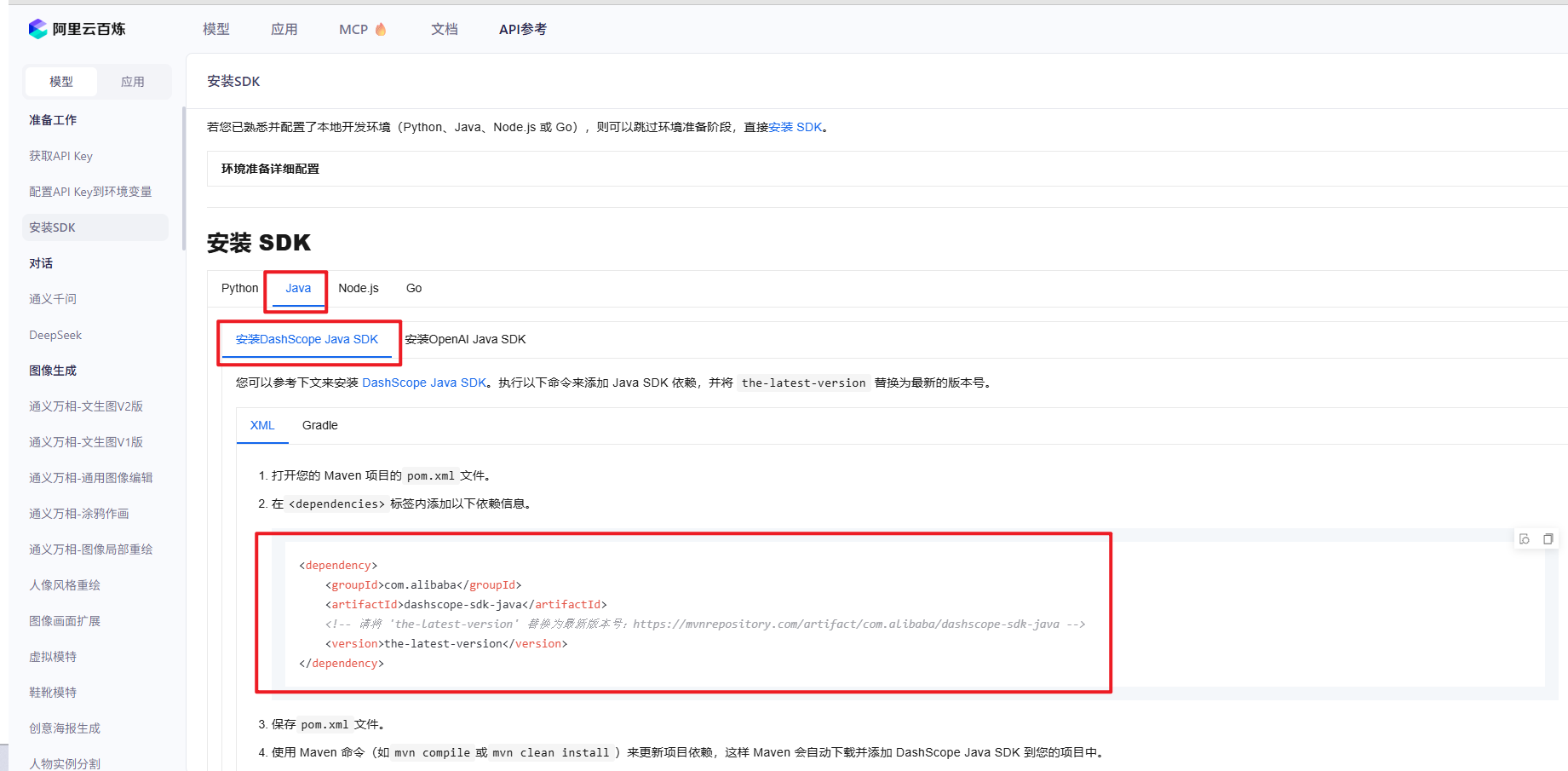Viewport: 1568px width, 771px height.
Task: Open 图像画面扩展 in sidebar
Action: (x=65, y=621)
